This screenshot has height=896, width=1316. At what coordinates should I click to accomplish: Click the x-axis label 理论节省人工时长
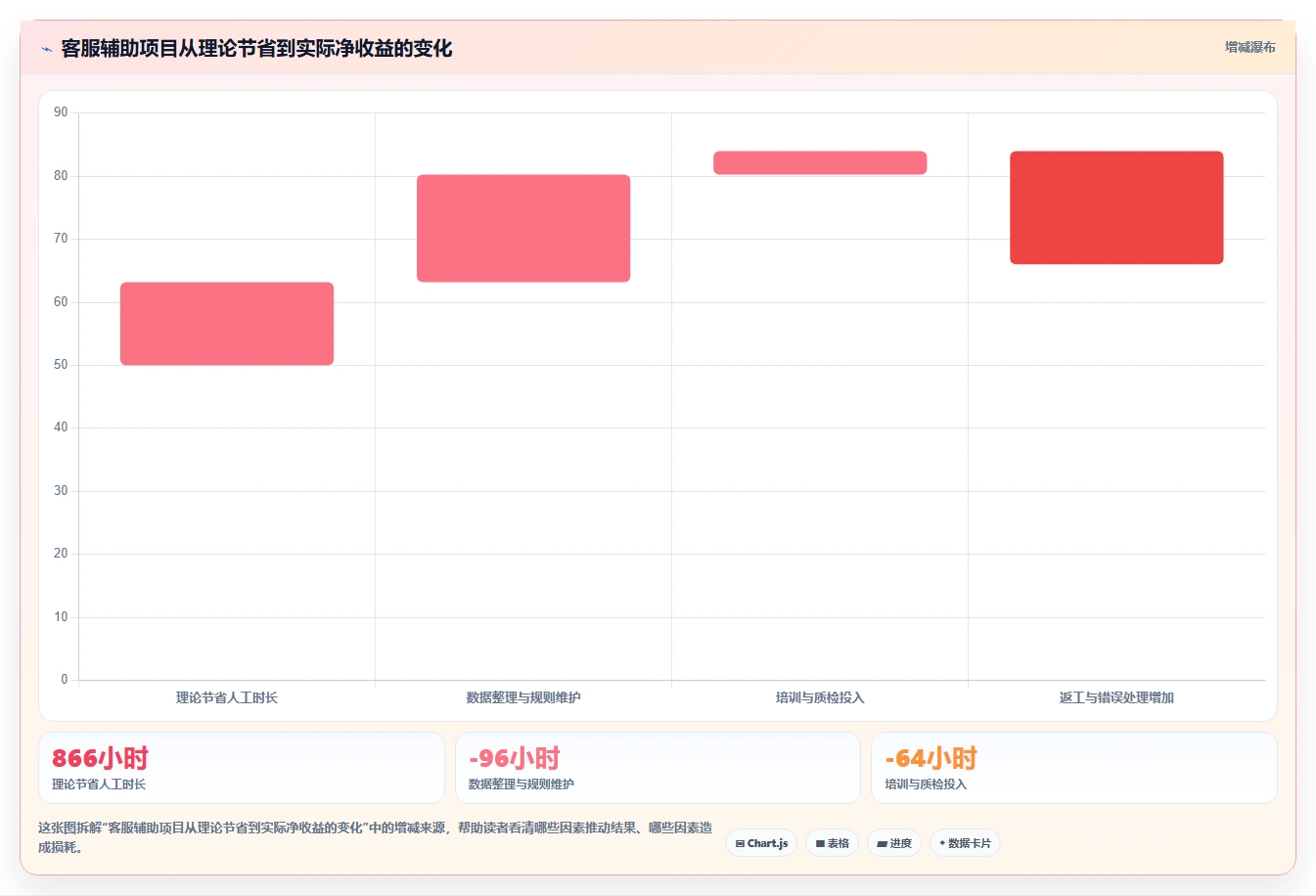(x=227, y=697)
